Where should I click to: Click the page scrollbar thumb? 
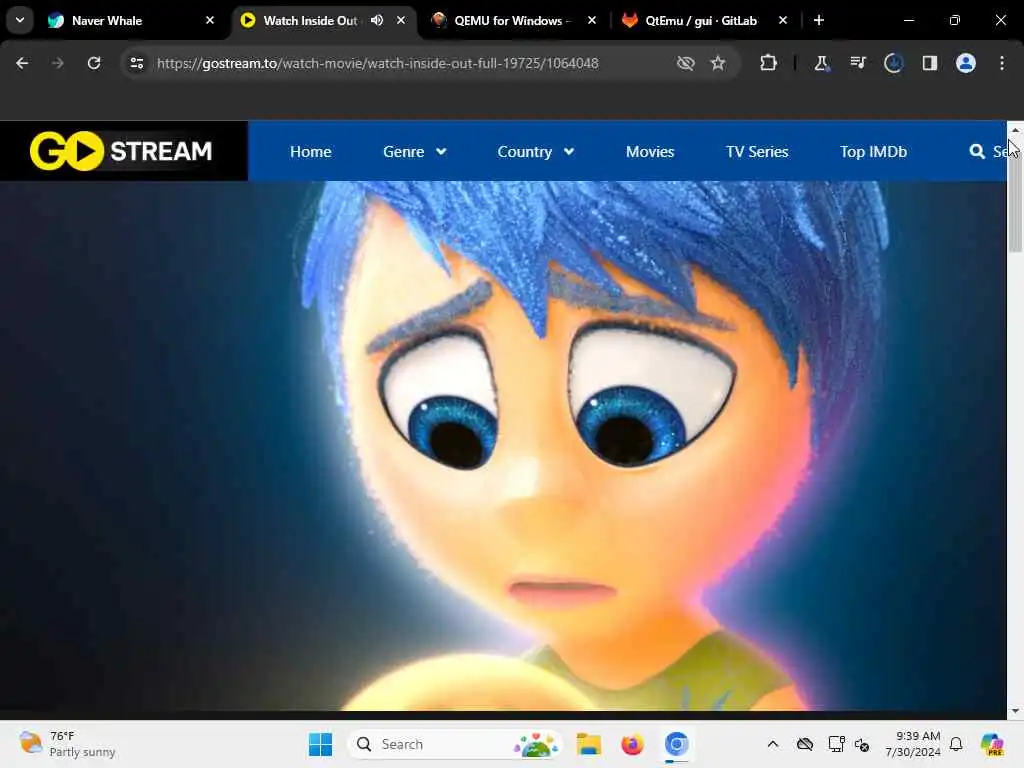click(1015, 196)
